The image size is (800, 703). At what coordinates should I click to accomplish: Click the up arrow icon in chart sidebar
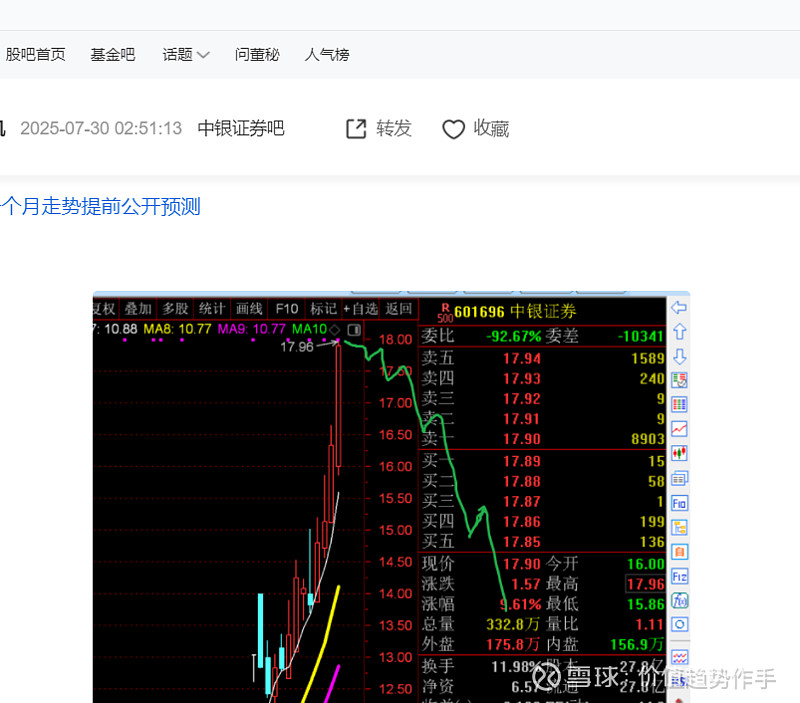[679, 332]
